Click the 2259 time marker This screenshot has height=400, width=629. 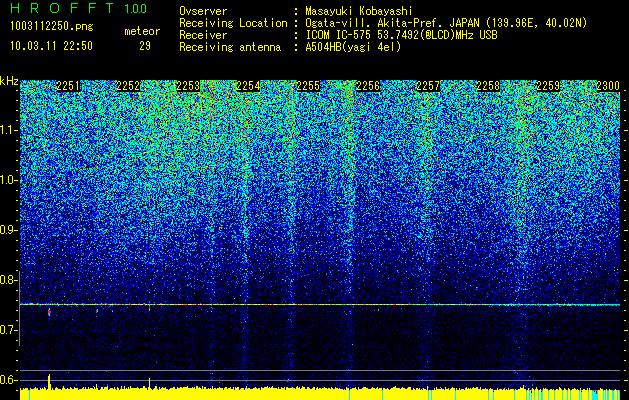[548, 86]
